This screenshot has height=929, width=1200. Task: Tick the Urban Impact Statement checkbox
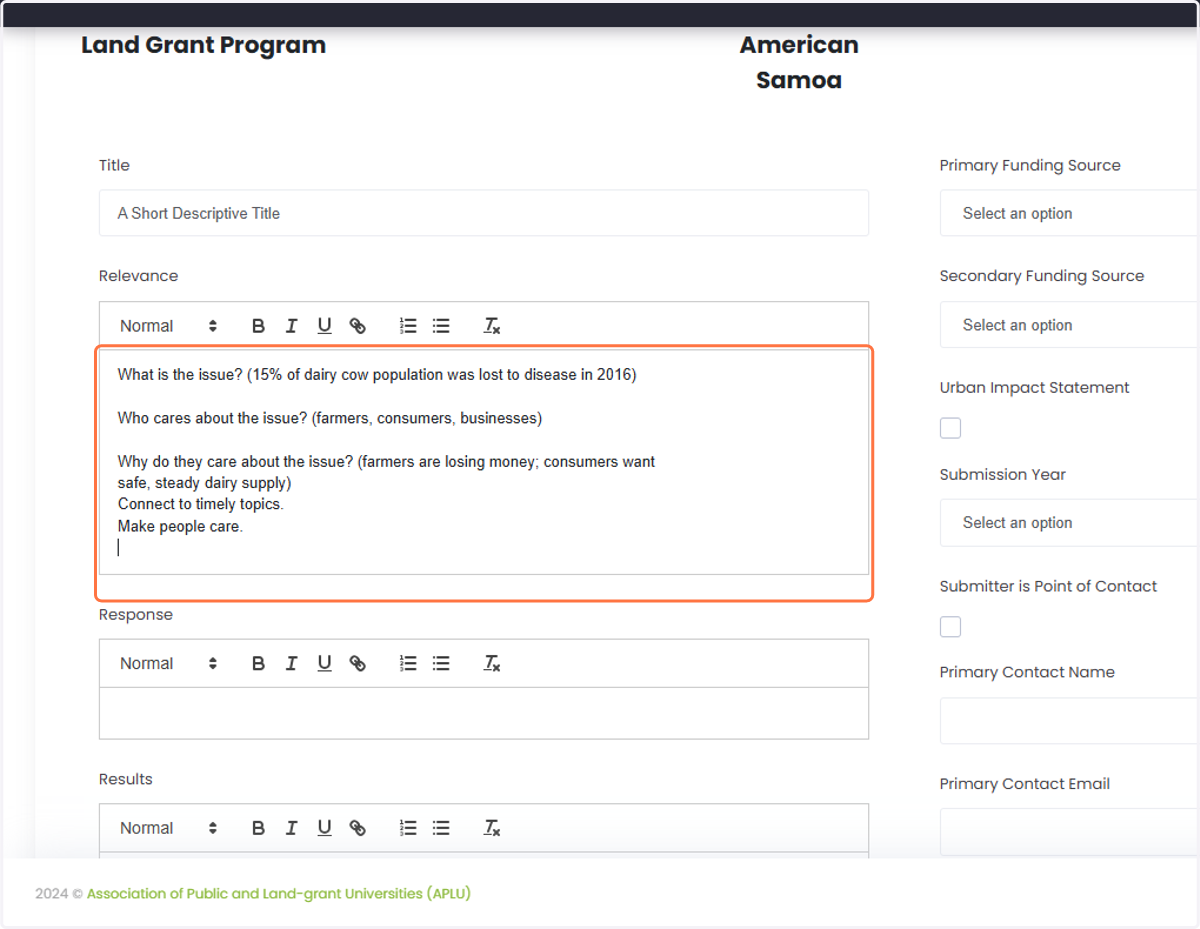(950, 428)
